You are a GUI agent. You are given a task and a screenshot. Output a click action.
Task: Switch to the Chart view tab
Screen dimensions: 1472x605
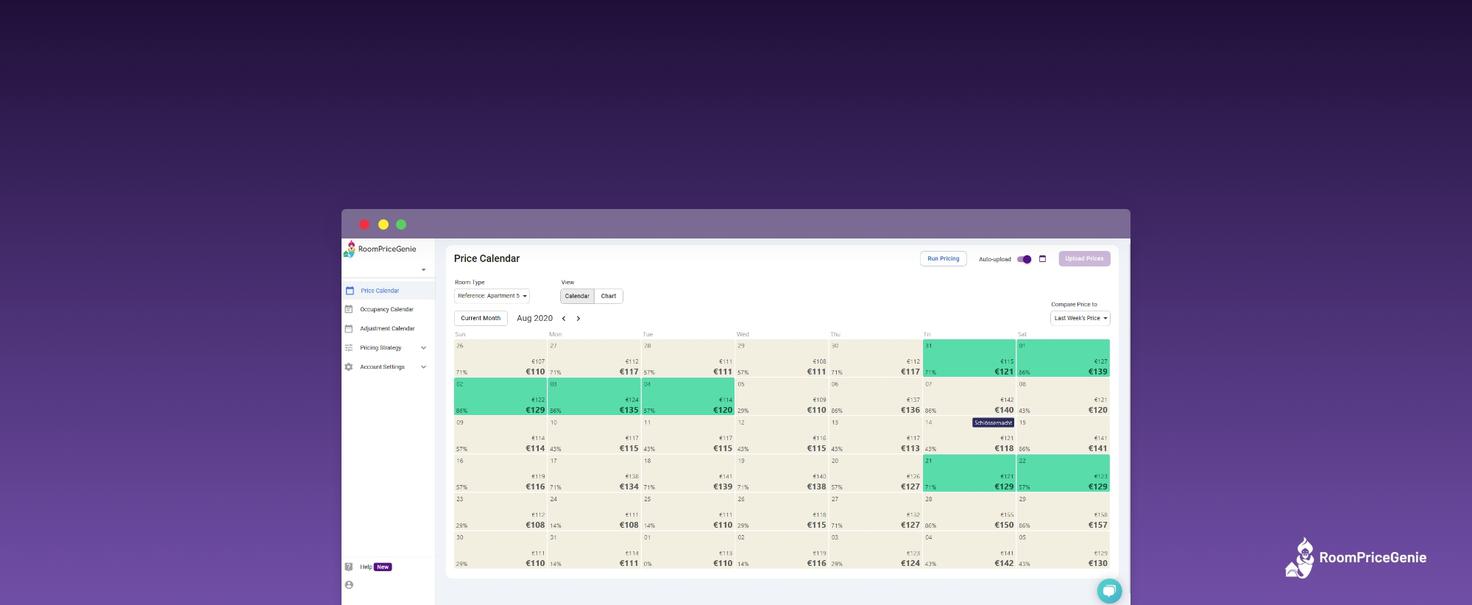click(608, 296)
